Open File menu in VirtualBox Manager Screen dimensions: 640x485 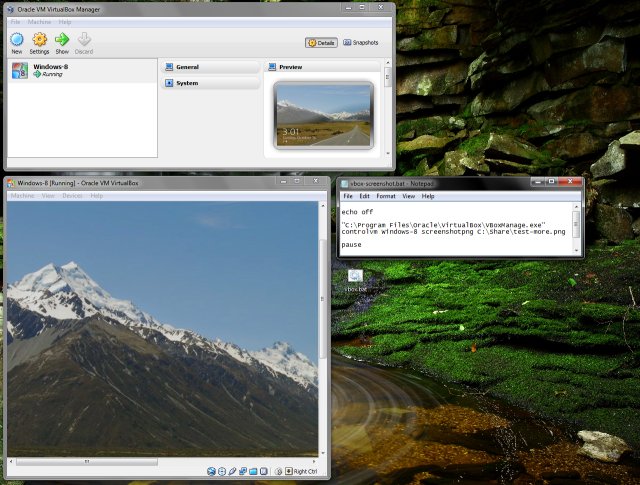coord(15,22)
